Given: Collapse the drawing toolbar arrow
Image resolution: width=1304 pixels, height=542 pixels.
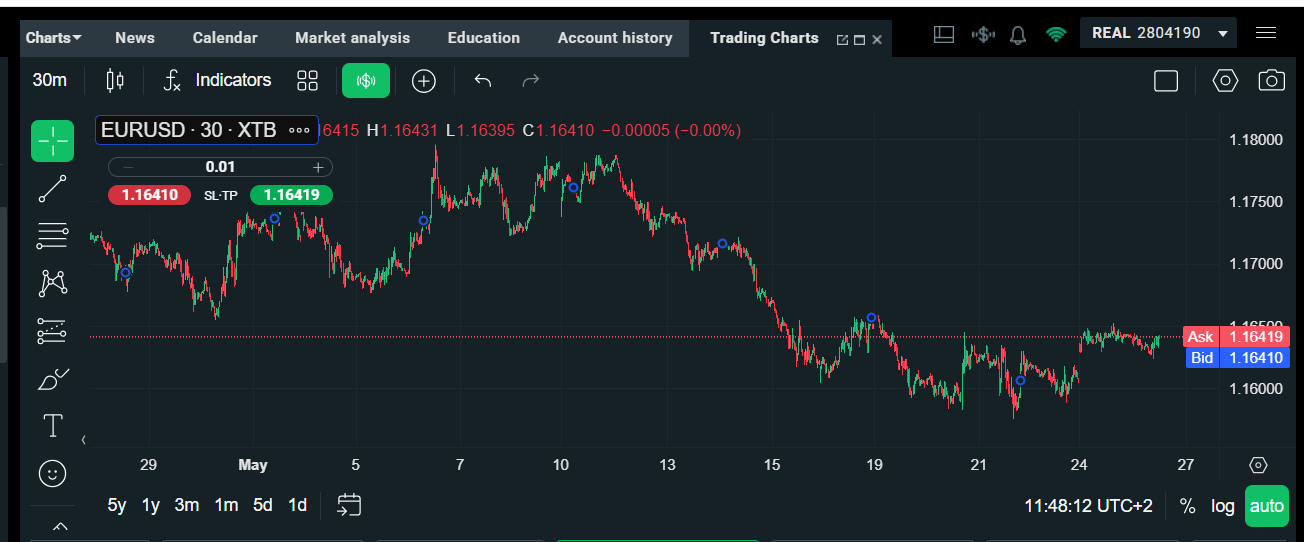Looking at the screenshot, I should pos(84,439).
